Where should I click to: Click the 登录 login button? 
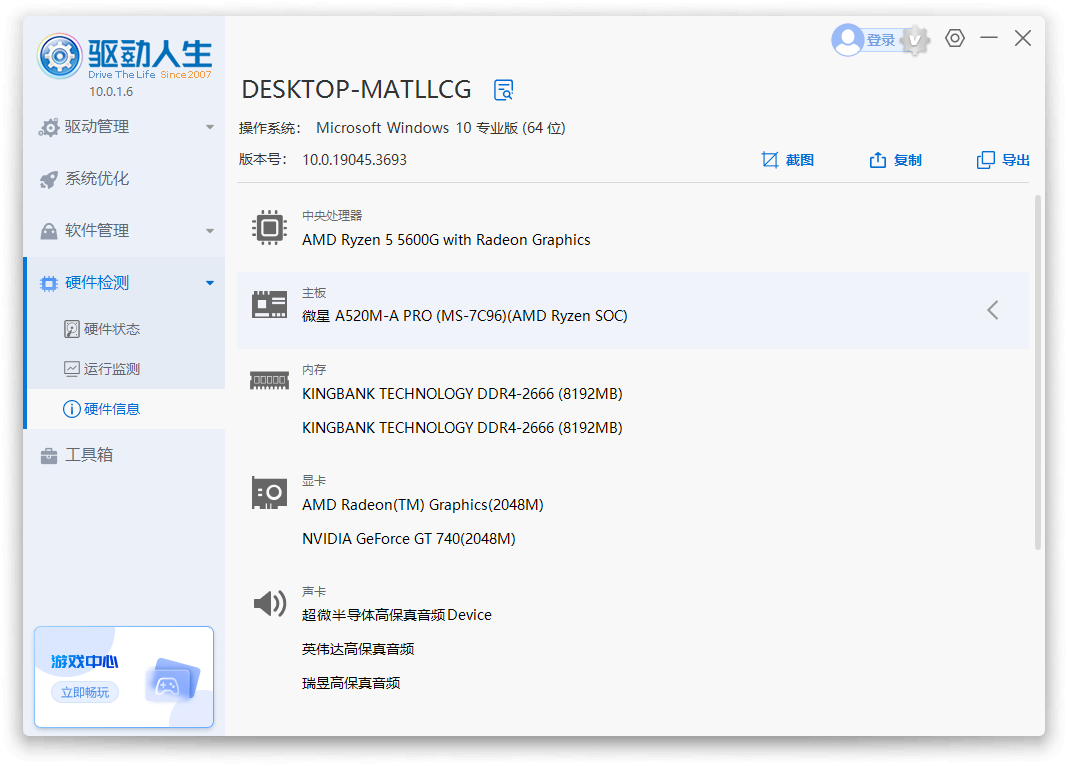880,41
